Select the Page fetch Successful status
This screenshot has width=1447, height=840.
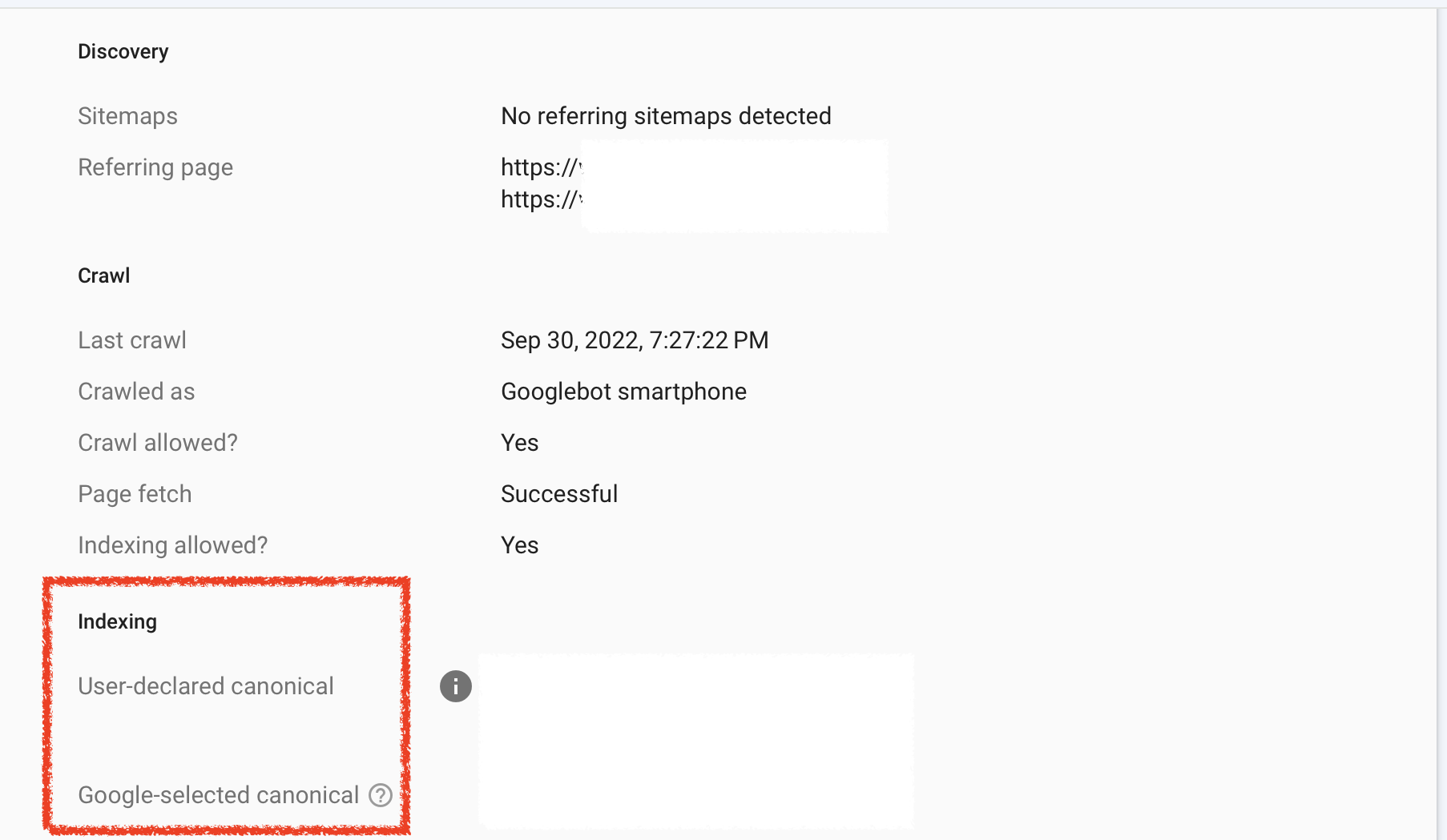(x=559, y=493)
